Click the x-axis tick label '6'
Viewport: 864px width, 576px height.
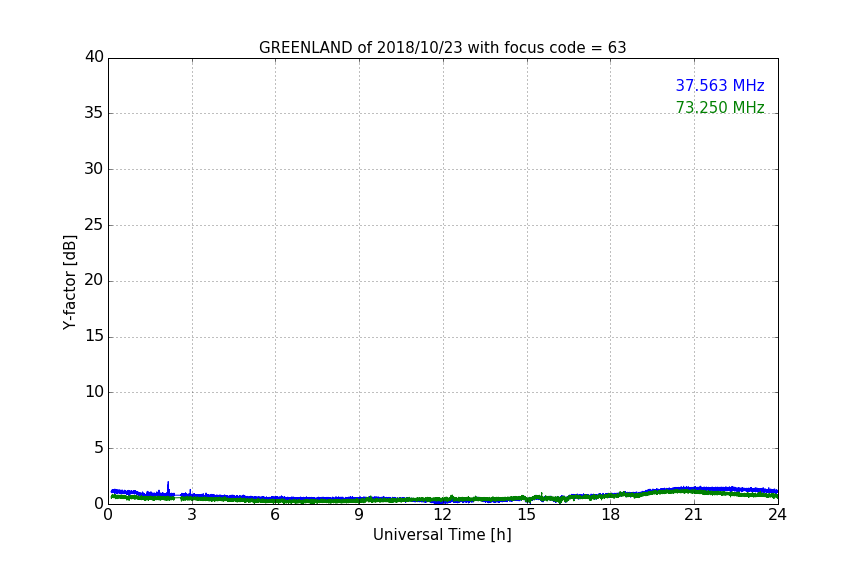(276, 515)
